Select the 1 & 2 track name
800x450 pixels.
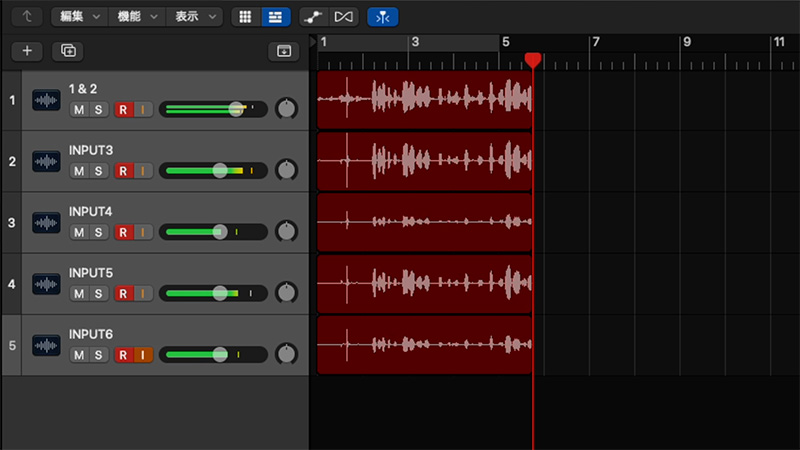(83, 89)
